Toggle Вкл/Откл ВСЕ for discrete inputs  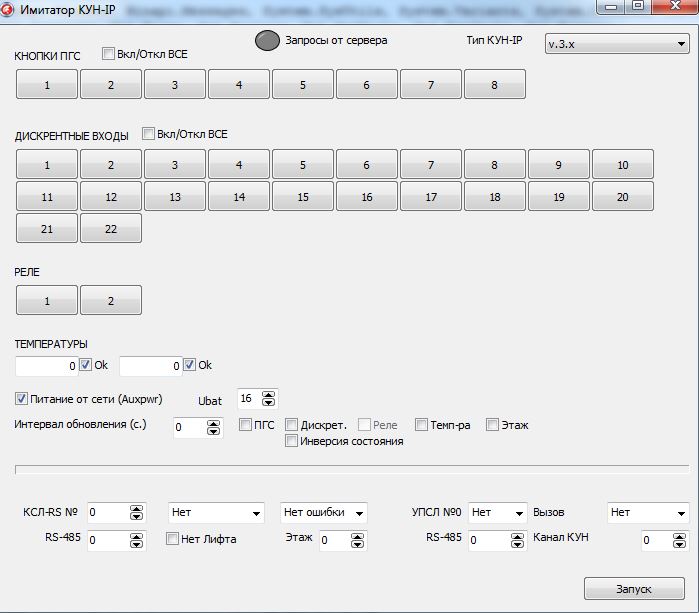[x=148, y=133]
